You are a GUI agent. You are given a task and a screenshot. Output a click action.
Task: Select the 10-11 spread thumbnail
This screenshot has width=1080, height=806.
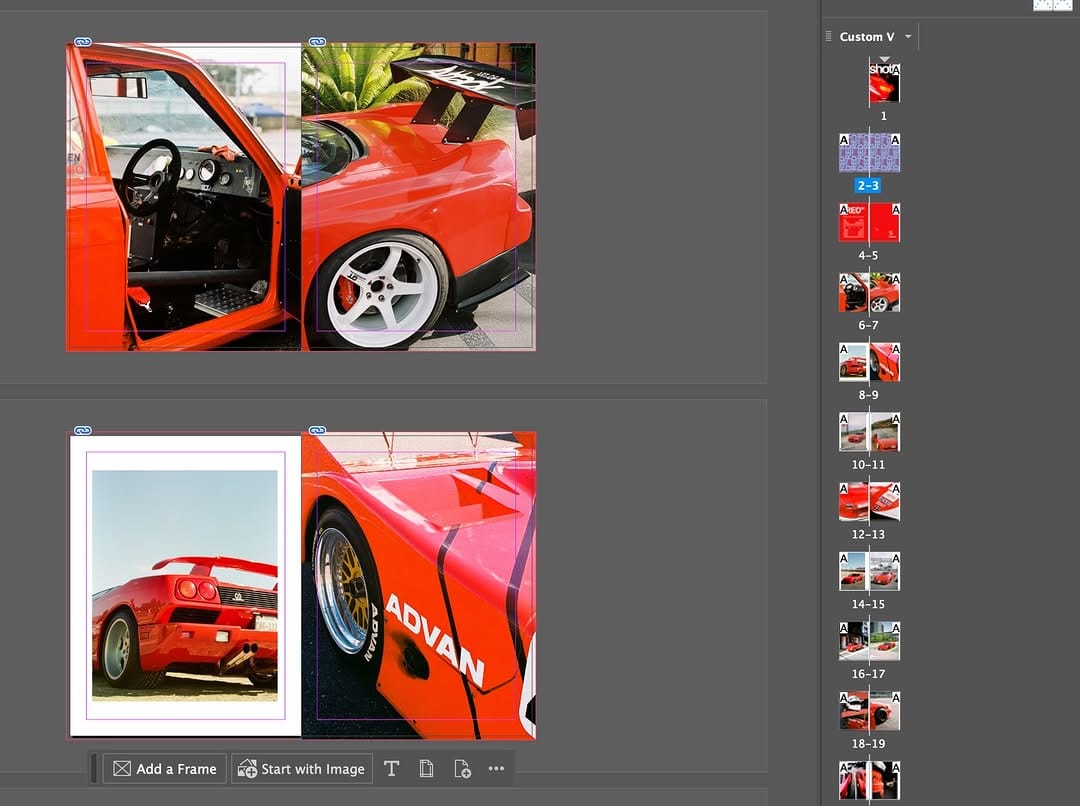(x=869, y=432)
